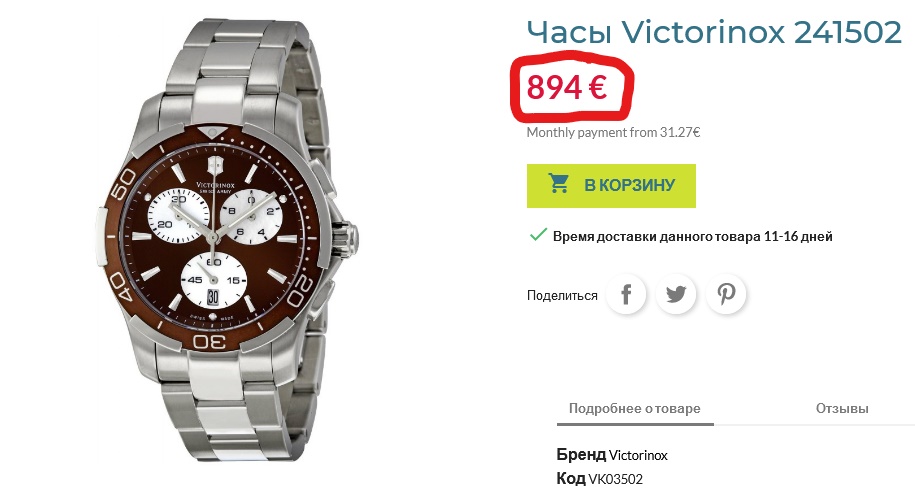Click the Поделиться label
Image resolution: width=915 pixels, height=502 pixels.
click(x=562, y=295)
